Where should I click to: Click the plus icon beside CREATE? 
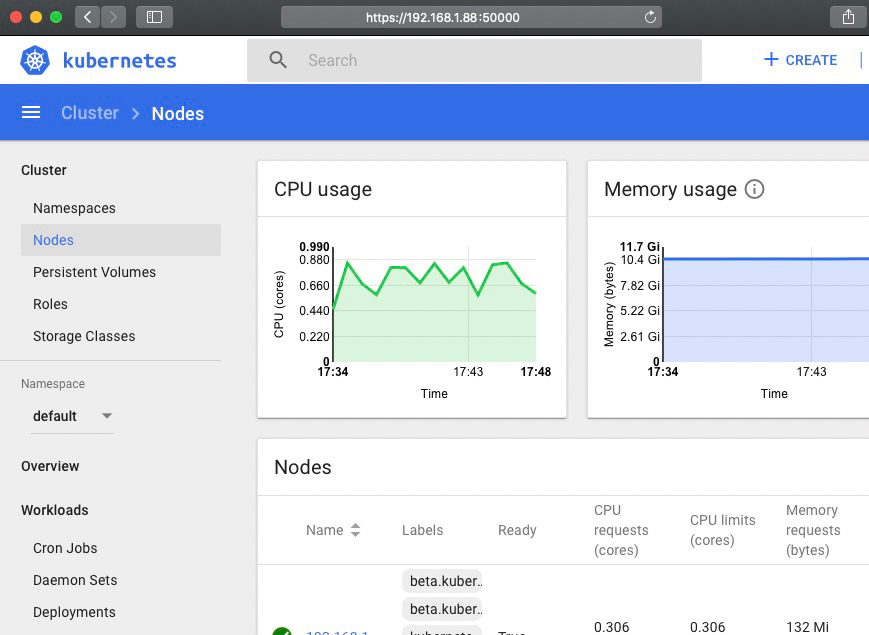(771, 60)
